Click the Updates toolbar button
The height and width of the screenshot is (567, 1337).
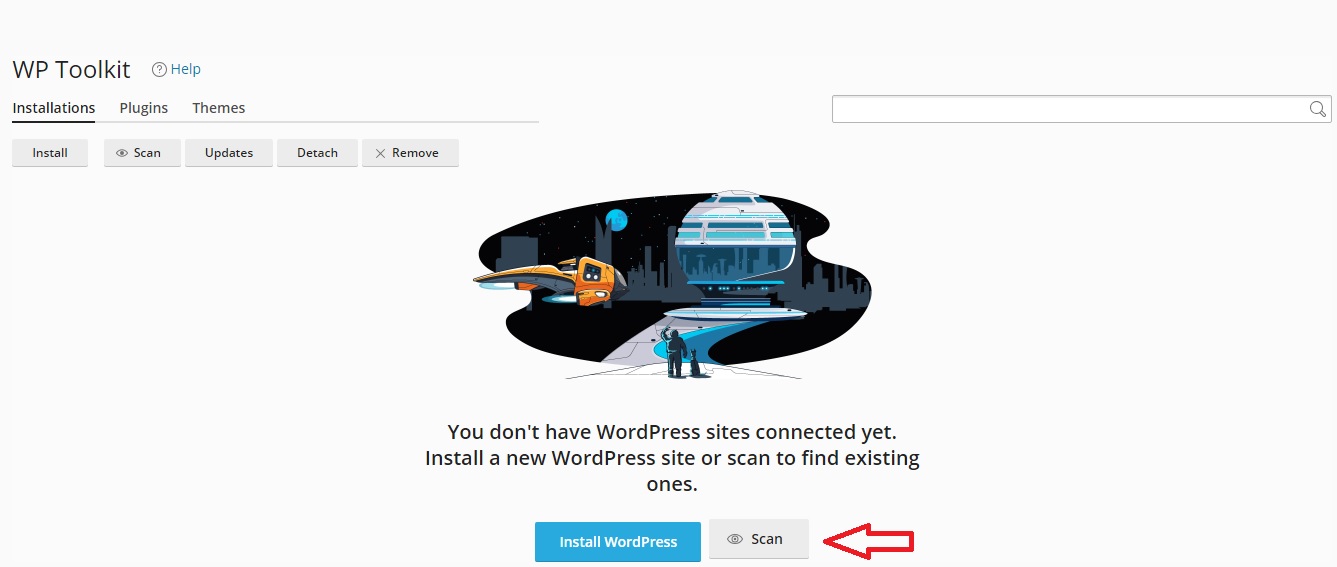point(229,153)
